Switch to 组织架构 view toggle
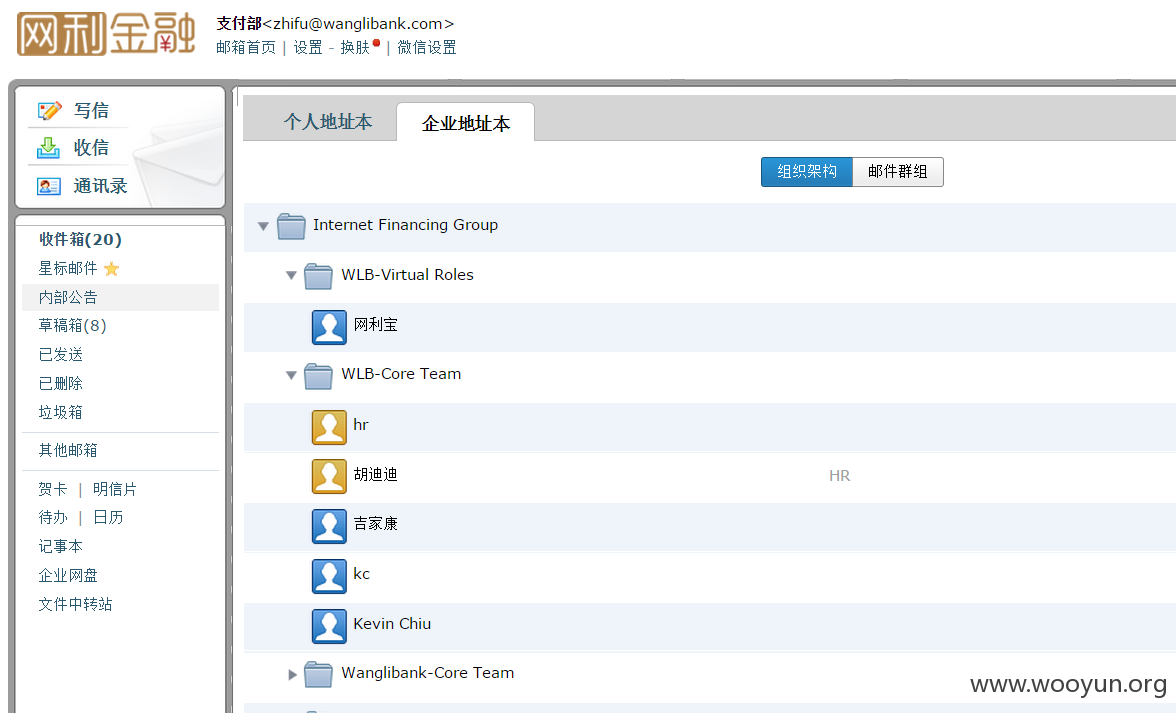Viewport: 1176px width, 713px height. pyautogui.click(x=807, y=172)
